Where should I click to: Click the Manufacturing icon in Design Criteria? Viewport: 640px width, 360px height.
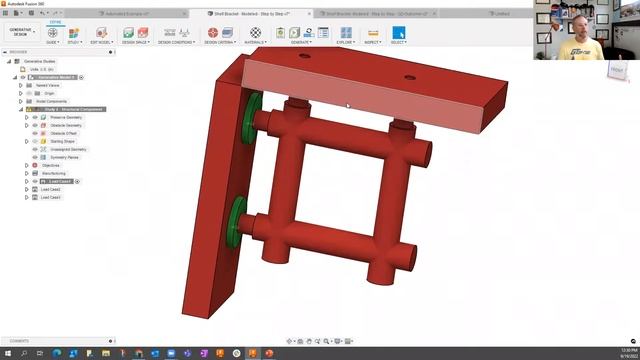click(227, 32)
